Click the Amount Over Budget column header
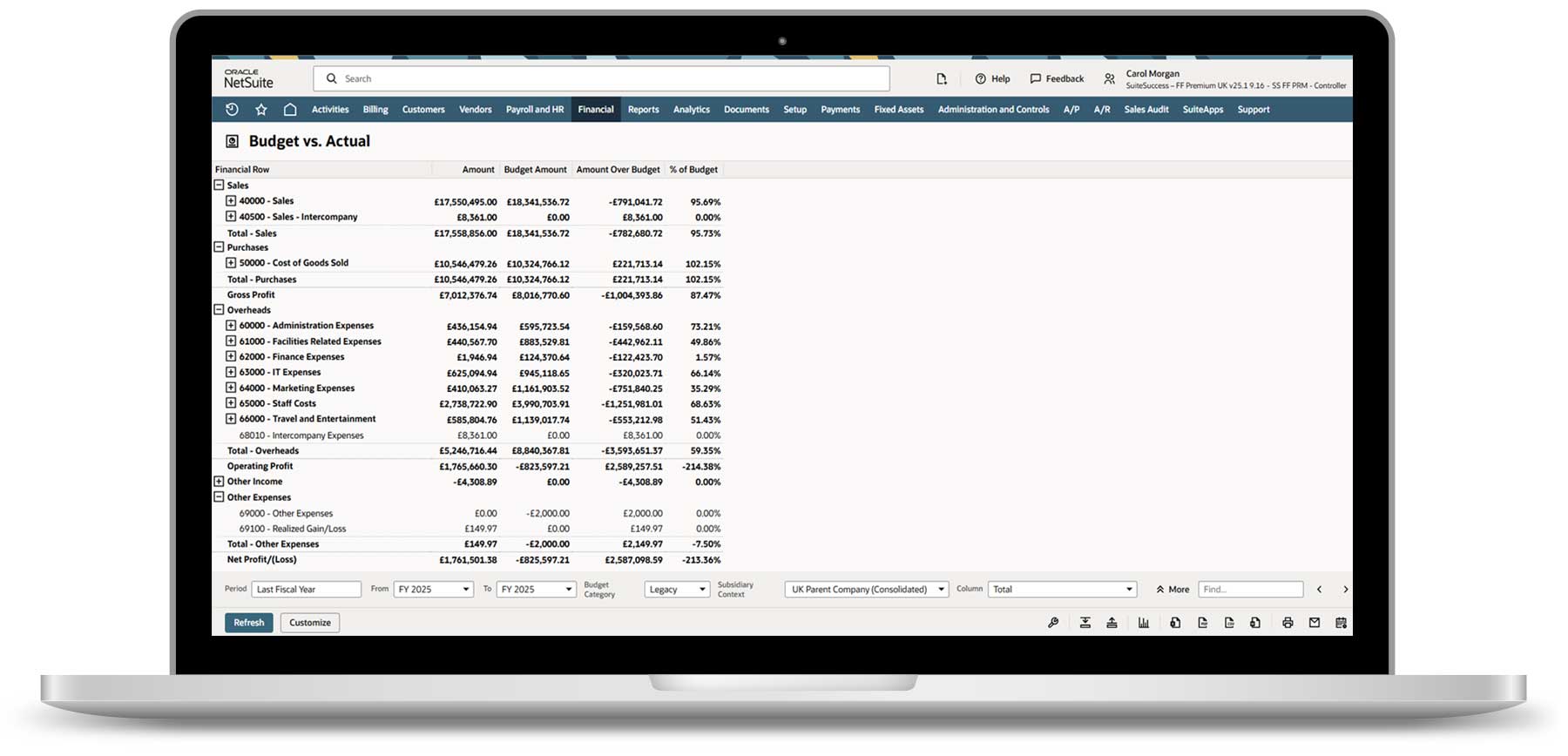Viewport: 1568px width, 756px height. point(618,170)
